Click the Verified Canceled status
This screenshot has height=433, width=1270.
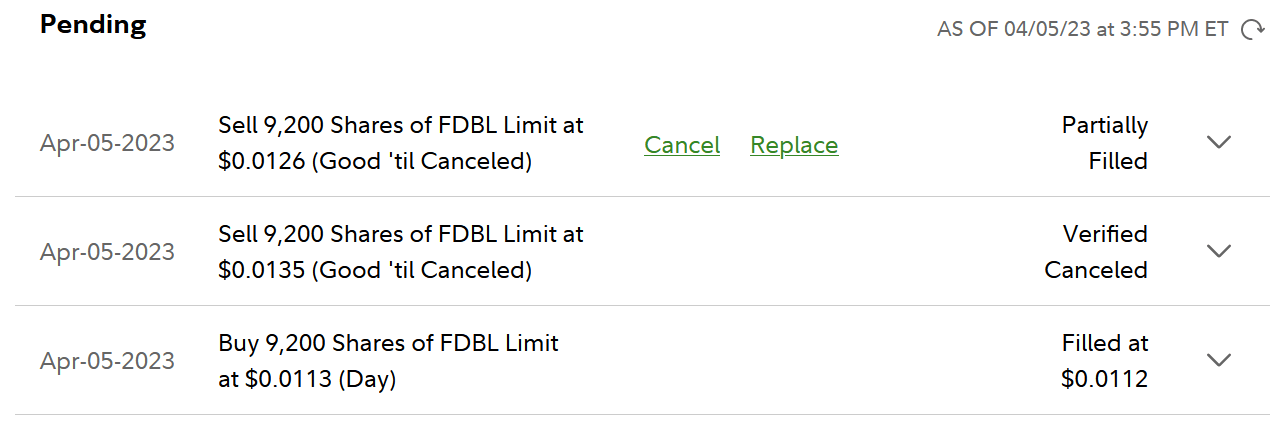(1096, 252)
